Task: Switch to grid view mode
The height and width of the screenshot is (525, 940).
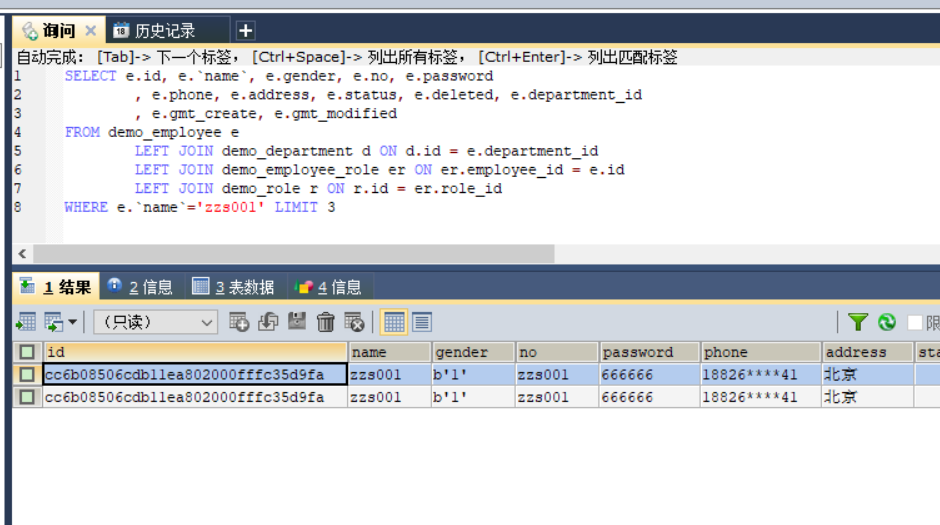Action: [394, 322]
